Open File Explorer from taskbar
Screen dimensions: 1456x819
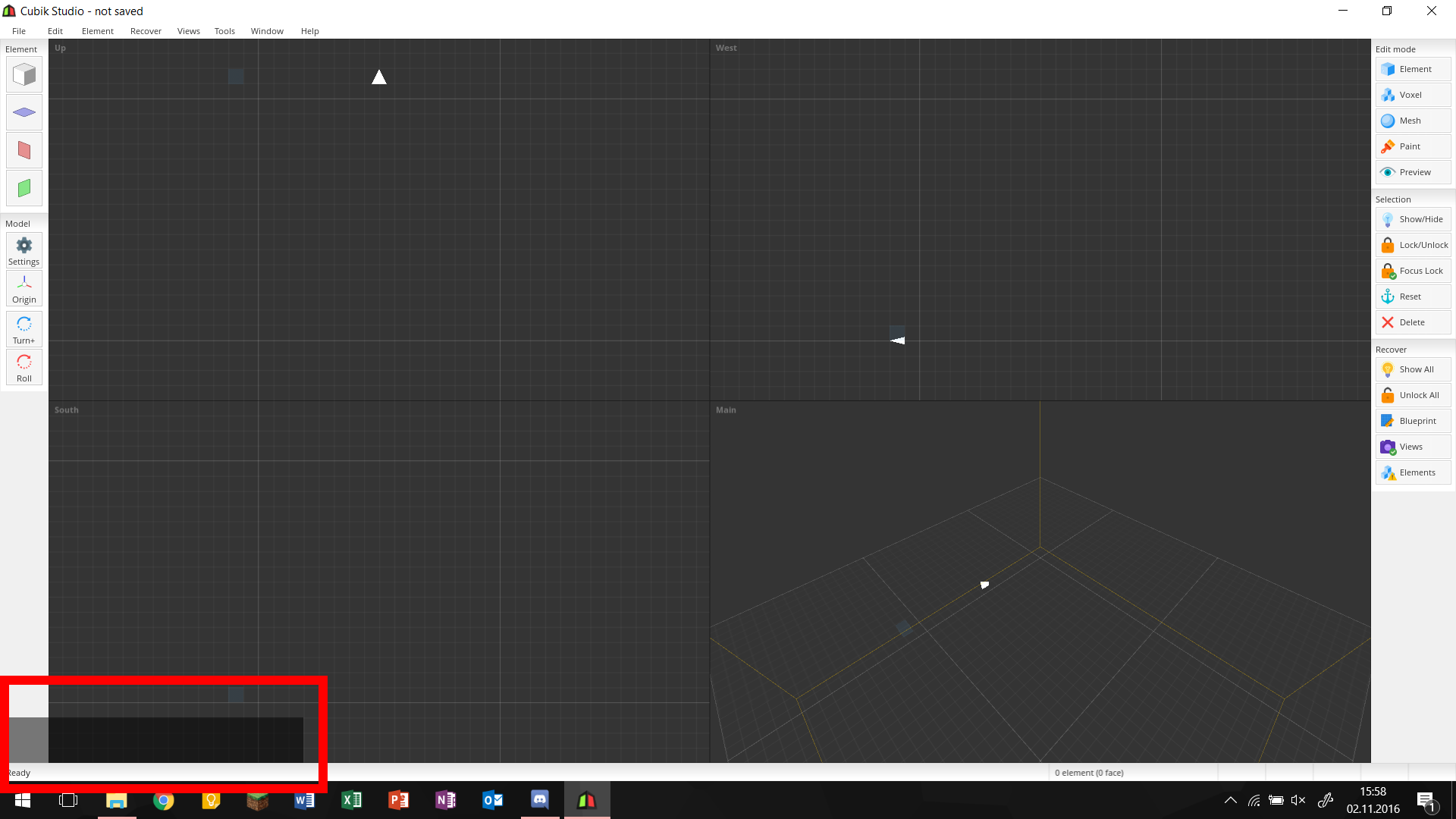[116, 800]
